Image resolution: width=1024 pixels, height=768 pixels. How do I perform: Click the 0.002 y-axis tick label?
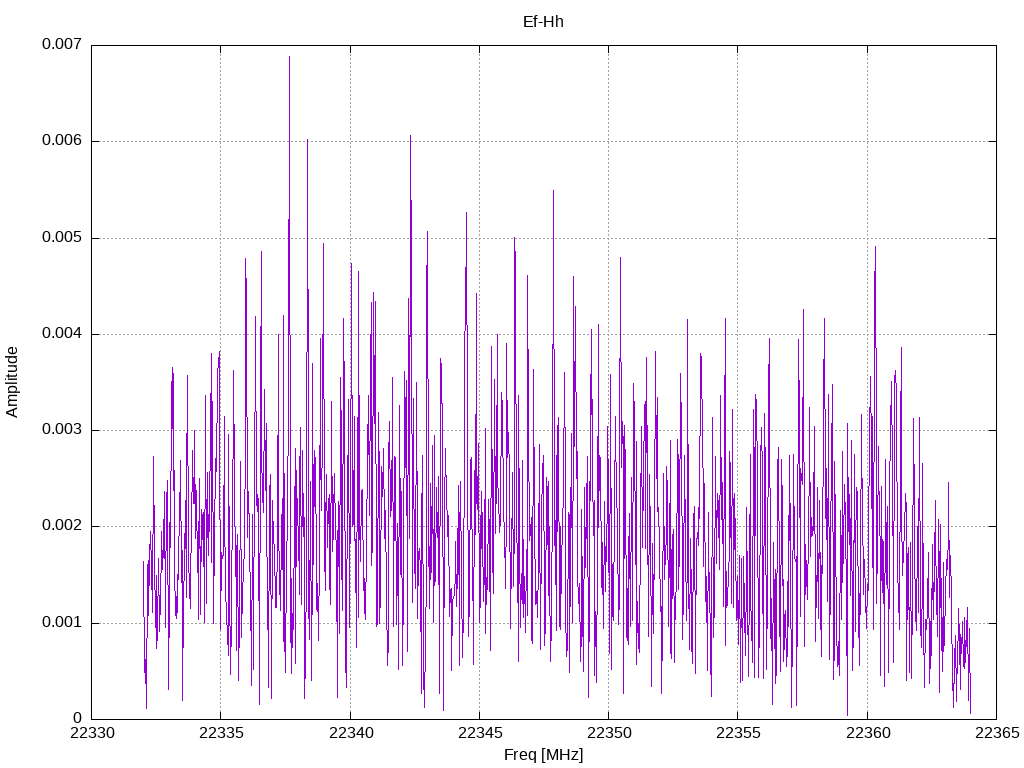[x=62, y=526]
